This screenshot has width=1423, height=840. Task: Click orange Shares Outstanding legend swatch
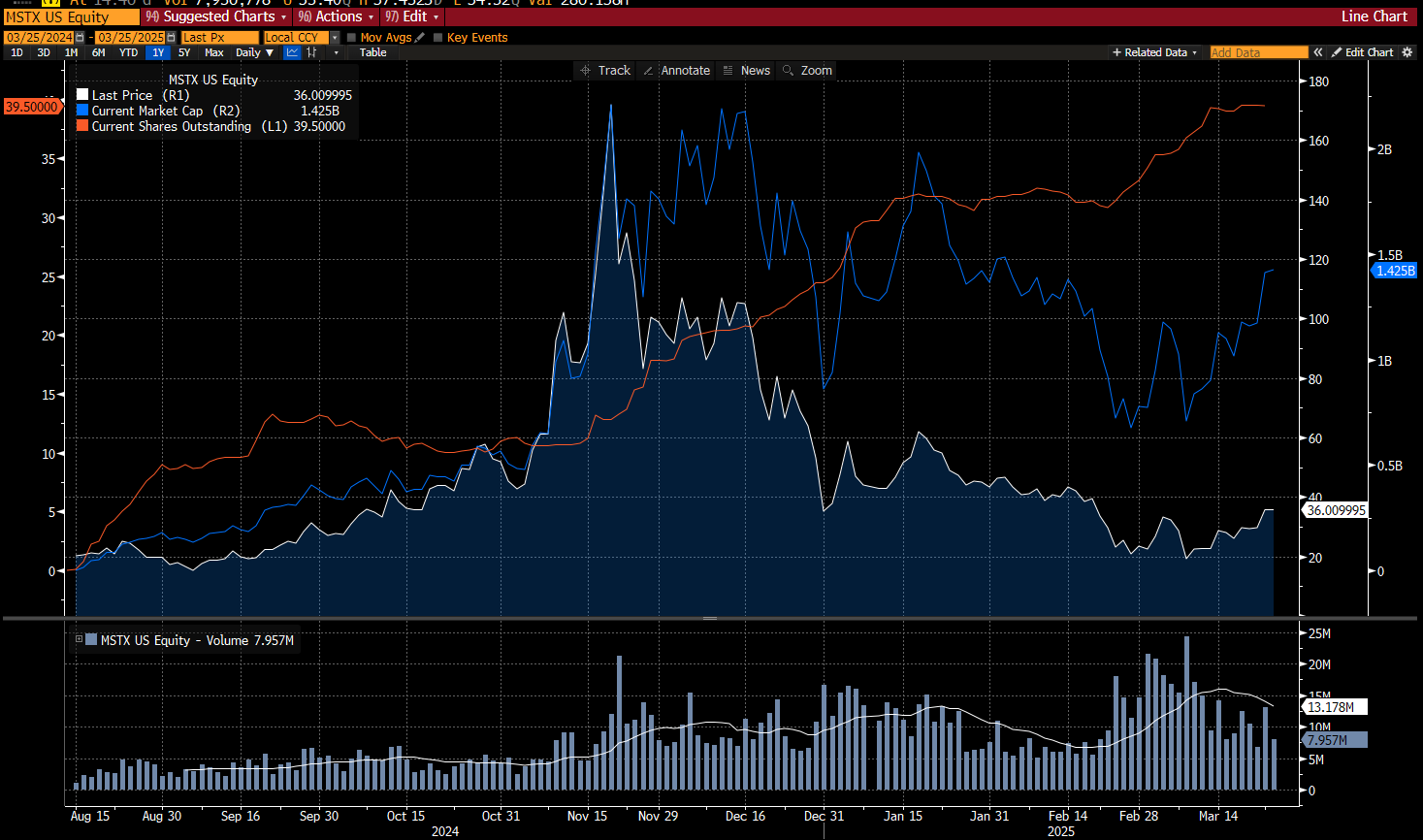82,126
